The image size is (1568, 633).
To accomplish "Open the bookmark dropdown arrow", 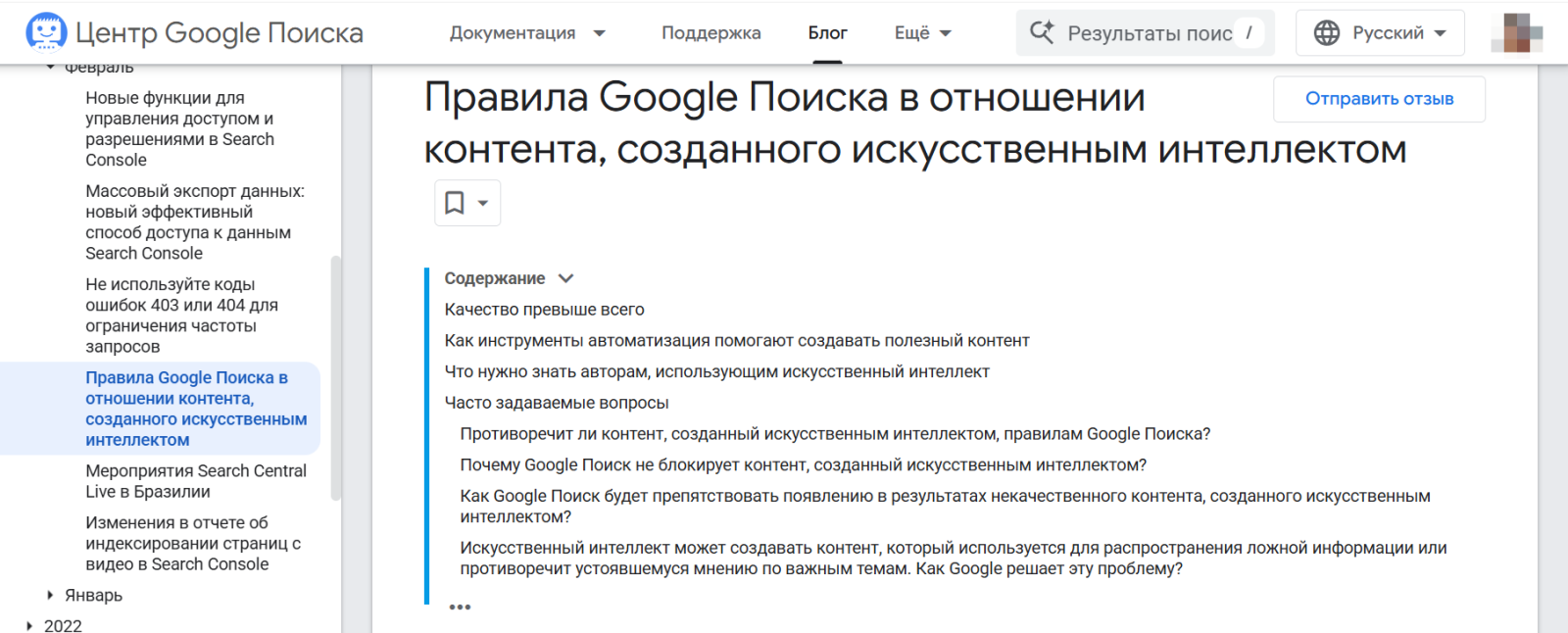I will tap(483, 203).
